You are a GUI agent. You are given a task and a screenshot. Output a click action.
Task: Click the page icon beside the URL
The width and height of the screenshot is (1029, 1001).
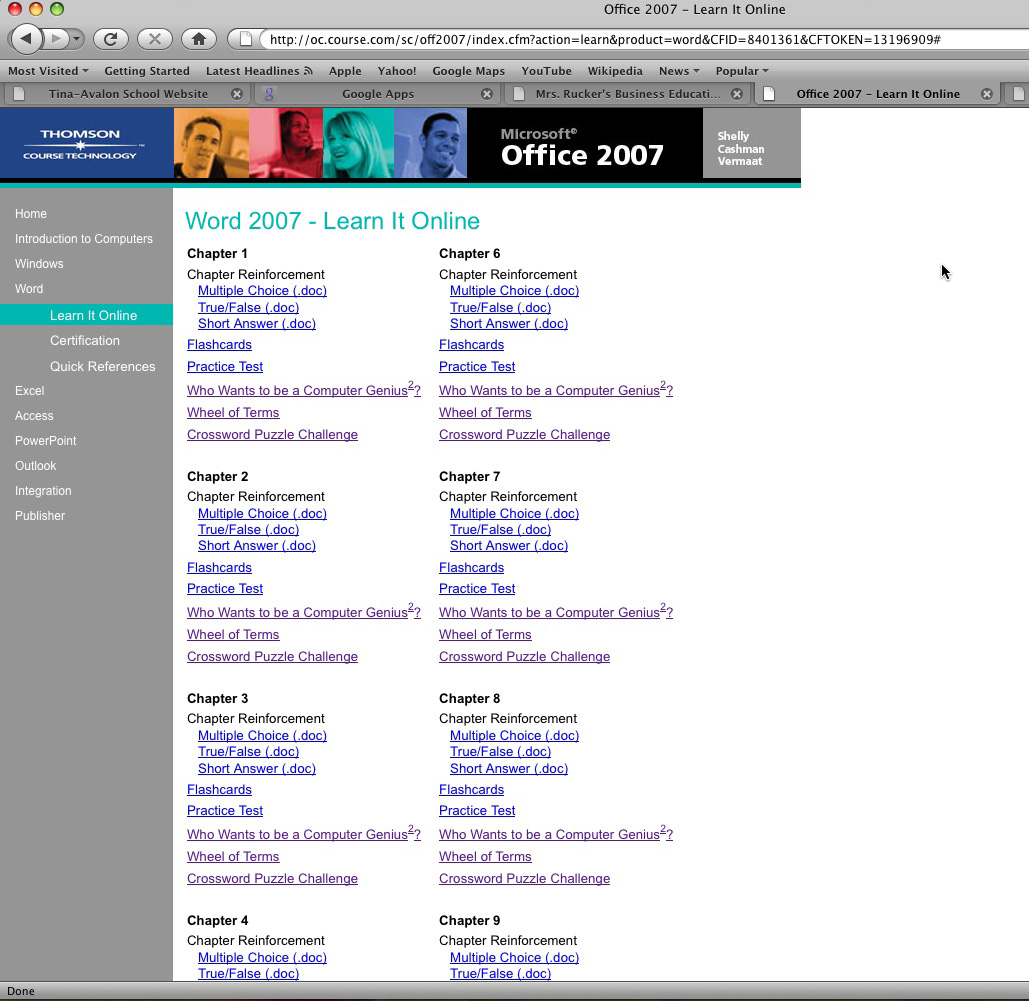[x=245, y=39]
